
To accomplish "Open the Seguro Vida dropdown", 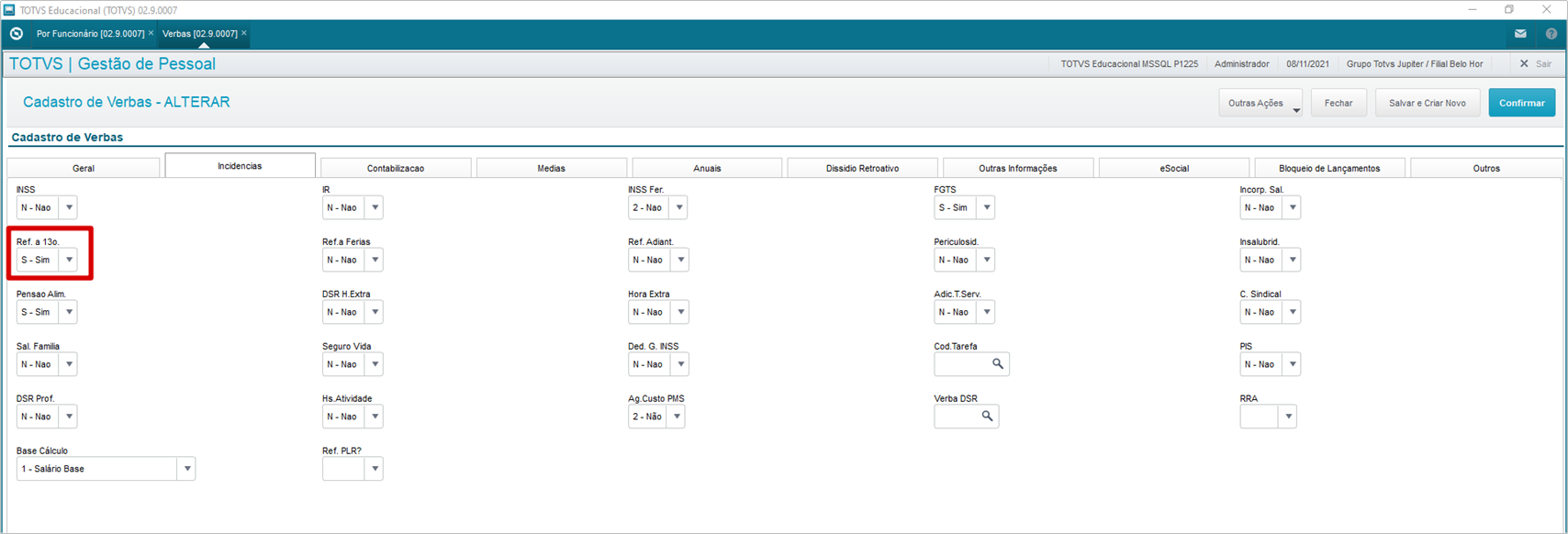I will (353, 364).
